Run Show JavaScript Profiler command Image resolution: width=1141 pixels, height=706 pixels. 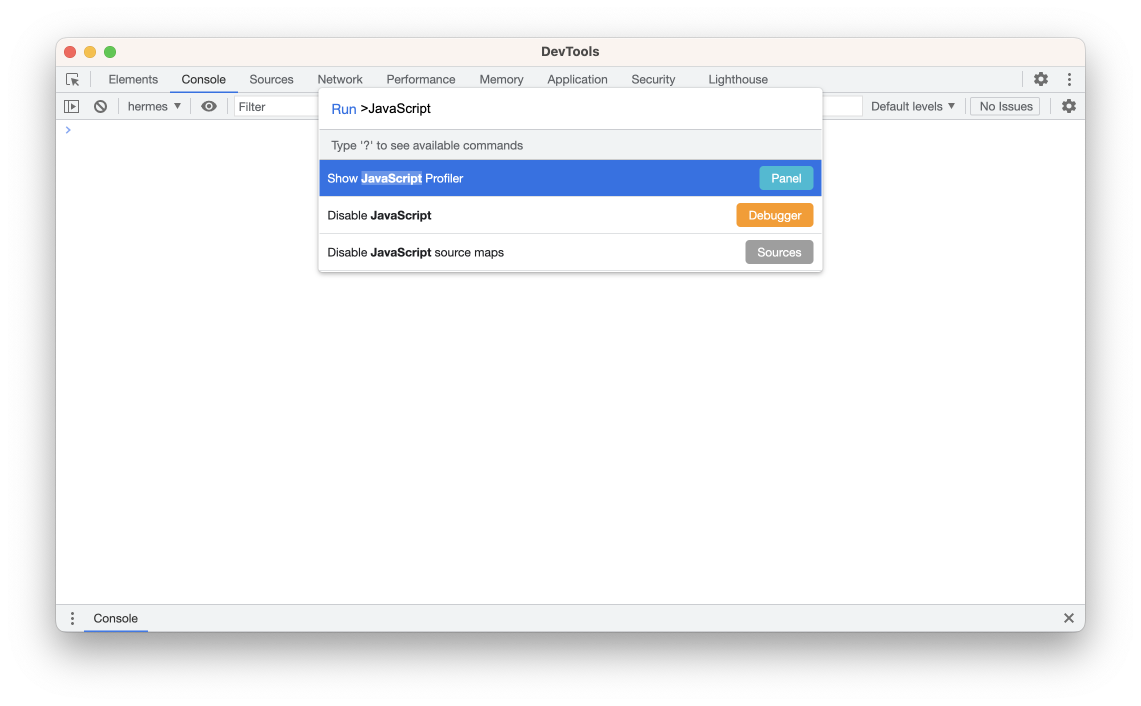(x=570, y=178)
